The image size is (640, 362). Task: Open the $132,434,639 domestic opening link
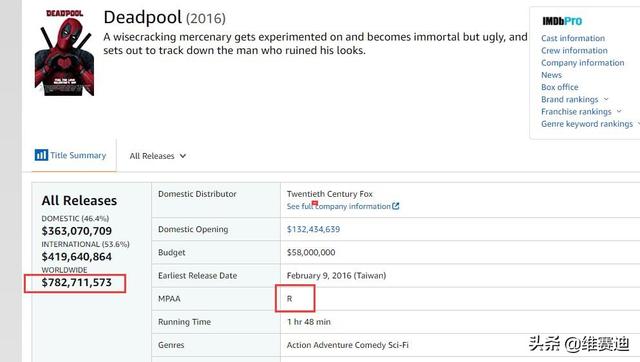click(313, 229)
